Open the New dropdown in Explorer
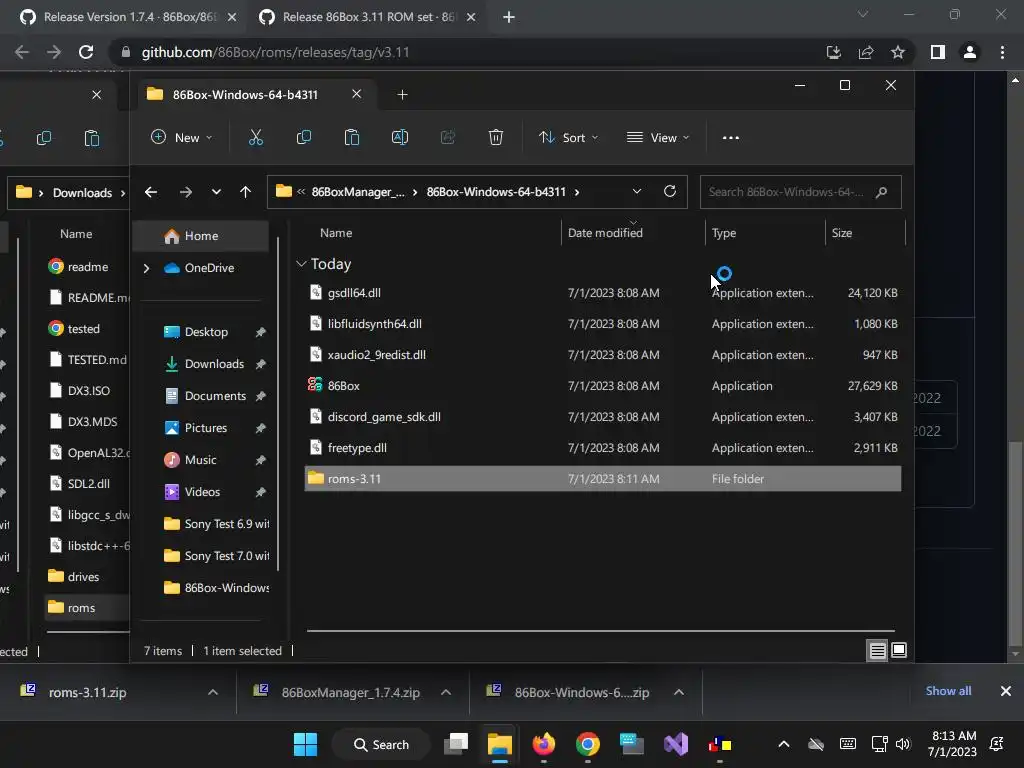The image size is (1024, 768). 182,138
